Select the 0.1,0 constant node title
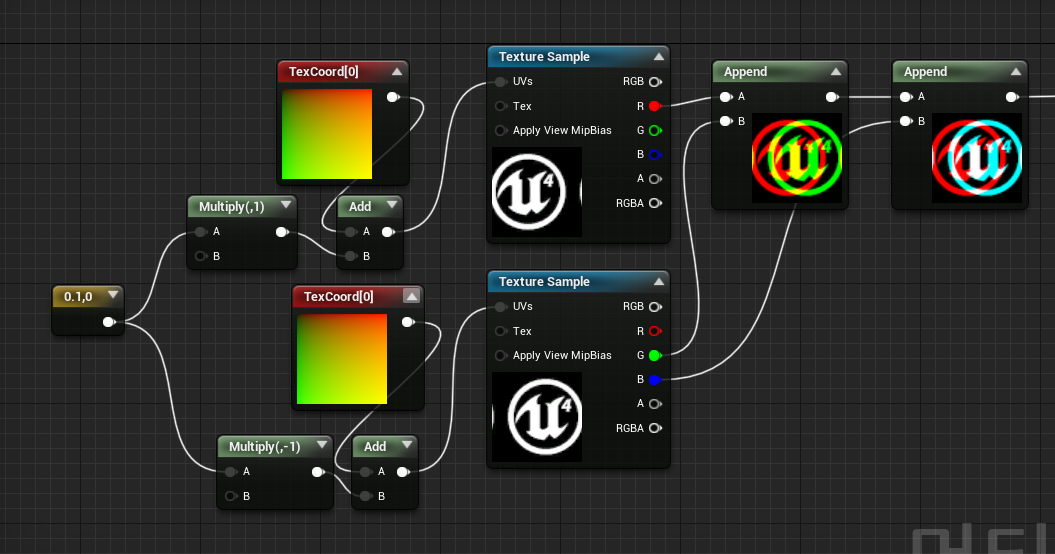 point(78,297)
